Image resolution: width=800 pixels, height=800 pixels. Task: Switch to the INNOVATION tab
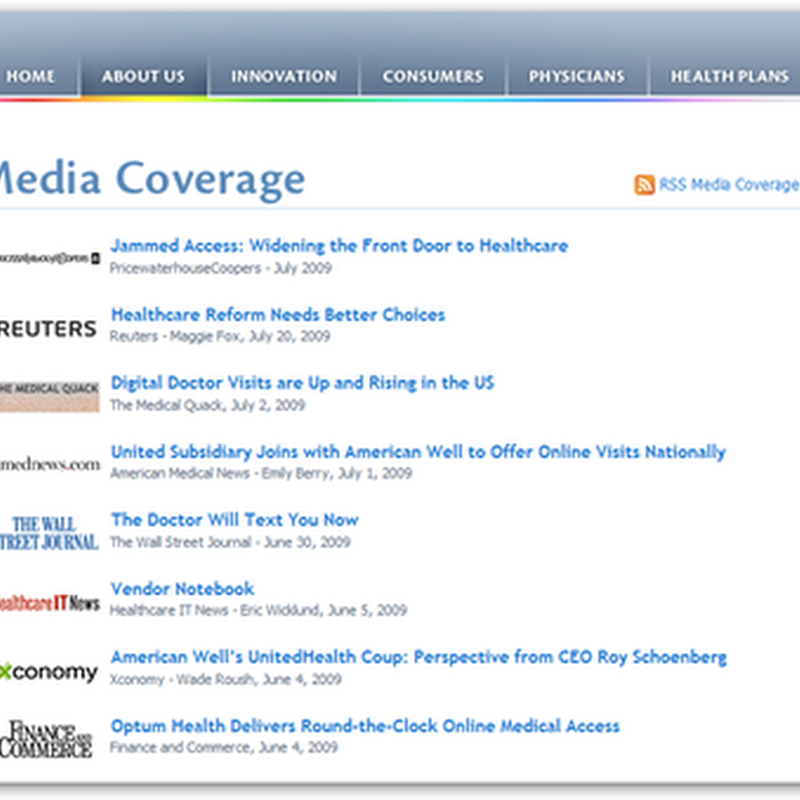click(x=284, y=77)
